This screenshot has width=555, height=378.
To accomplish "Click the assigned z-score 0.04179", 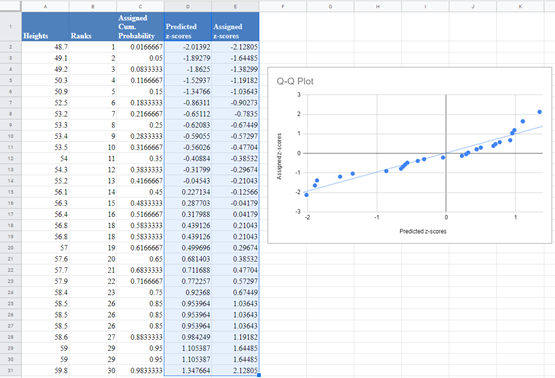I will pos(235,214).
